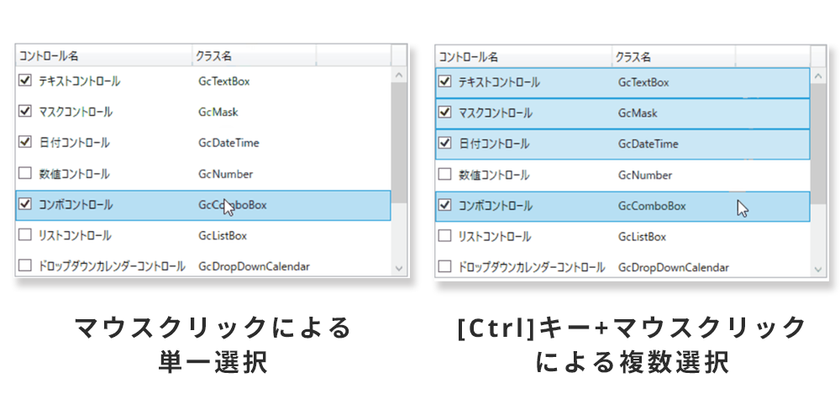The image size is (840, 420).
Task: Uncheck マスクコントロール checkbox in right list
Action: tap(445, 112)
